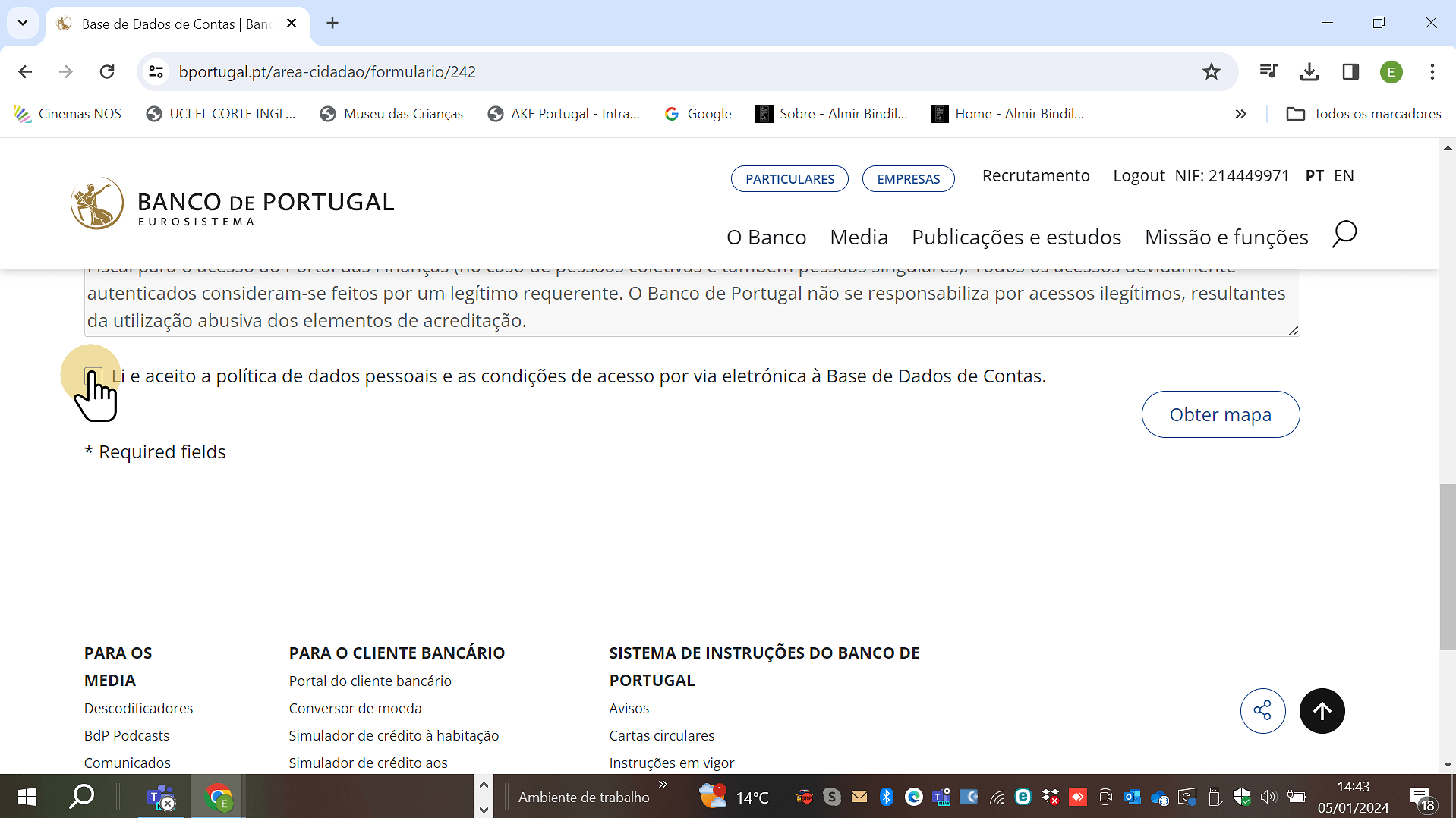Image resolution: width=1456 pixels, height=818 pixels.
Task: Open the Chrome three-dot menu
Action: pos(1432,71)
